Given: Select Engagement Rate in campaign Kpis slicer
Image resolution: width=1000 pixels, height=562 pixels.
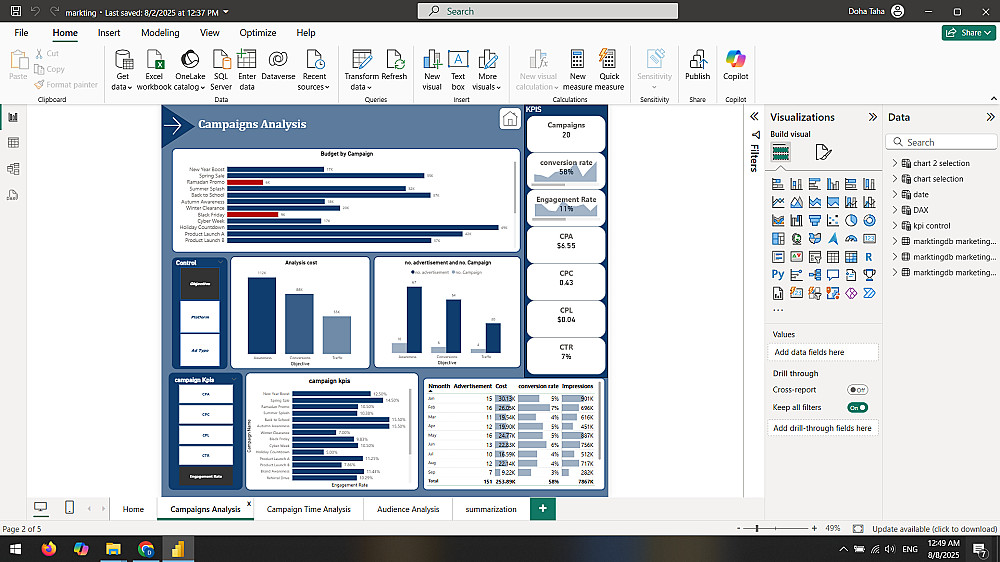Looking at the screenshot, I should point(206,476).
